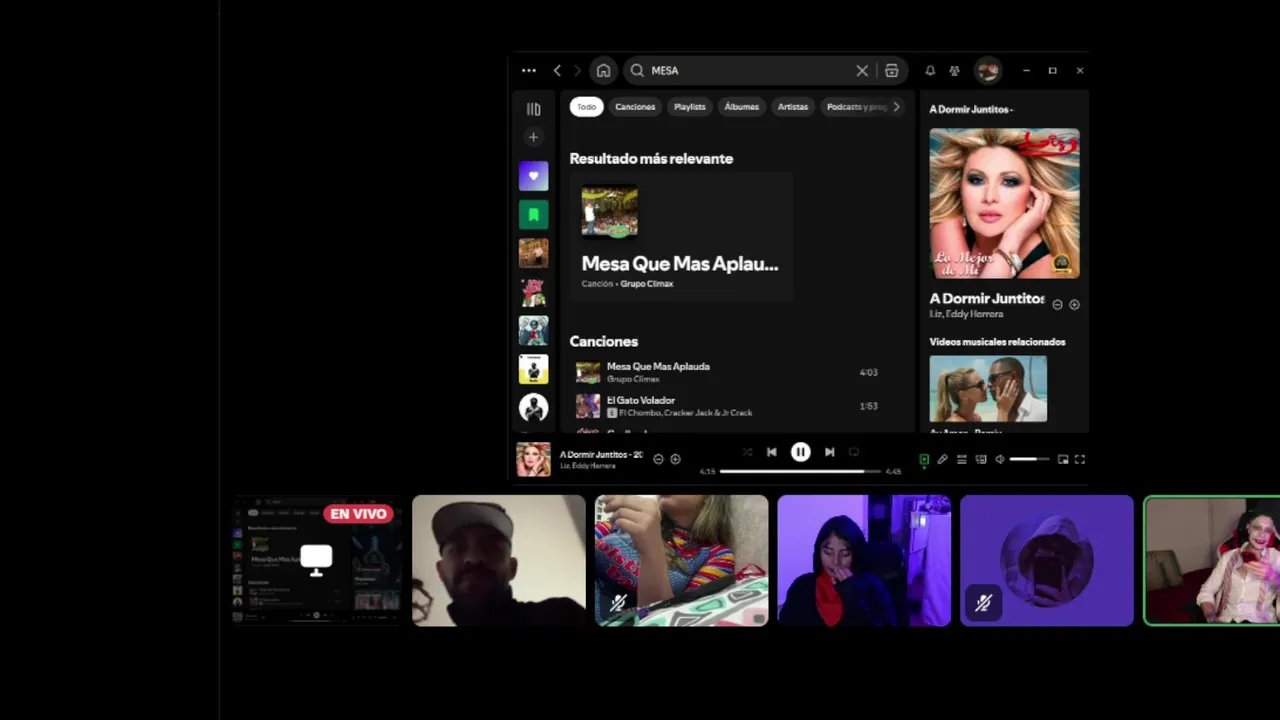
Task: Mute with the volume speaker icon
Action: coord(999,459)
